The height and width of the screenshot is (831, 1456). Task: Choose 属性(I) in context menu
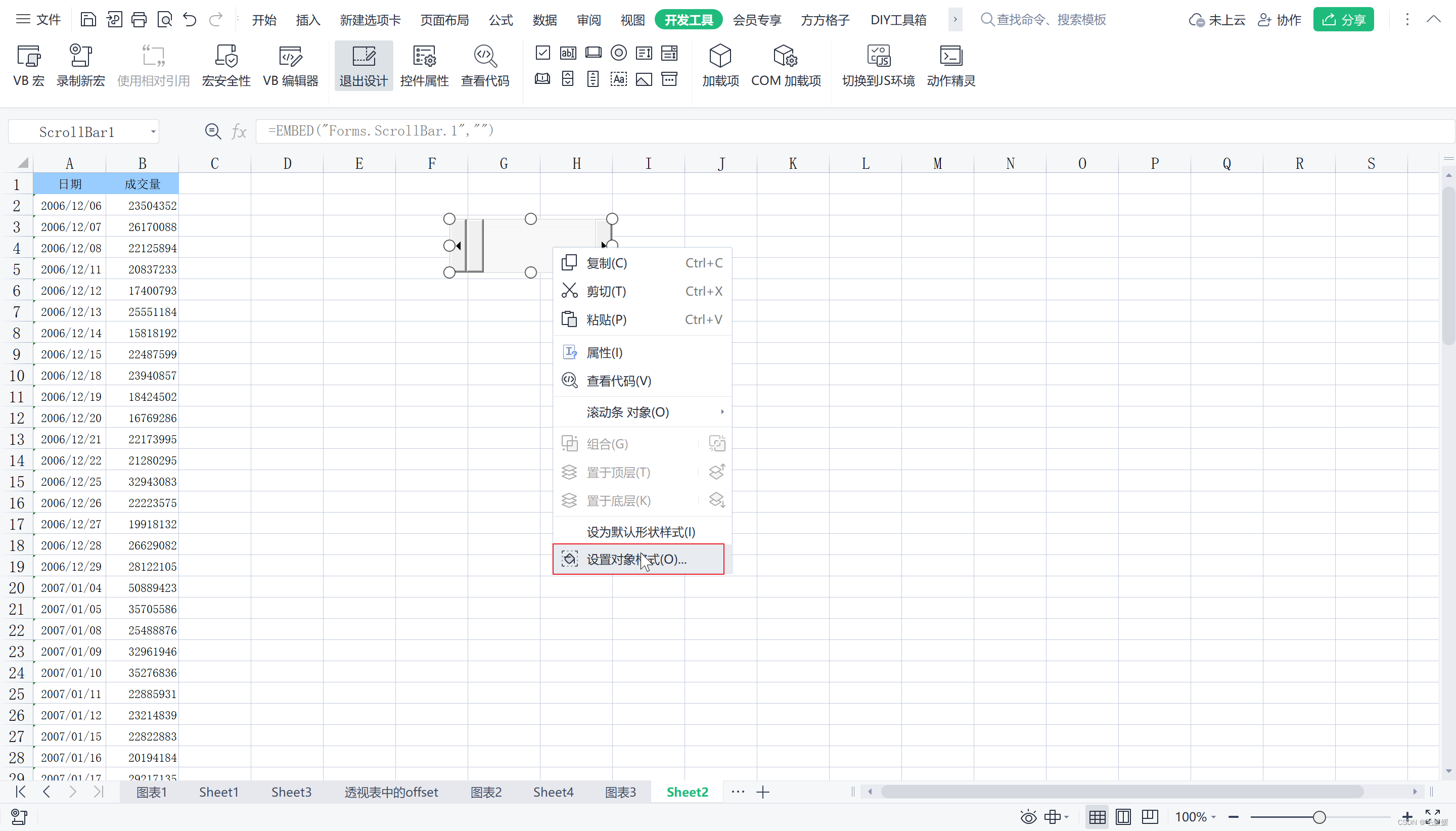pyautogui.click(x=642, y=353)
